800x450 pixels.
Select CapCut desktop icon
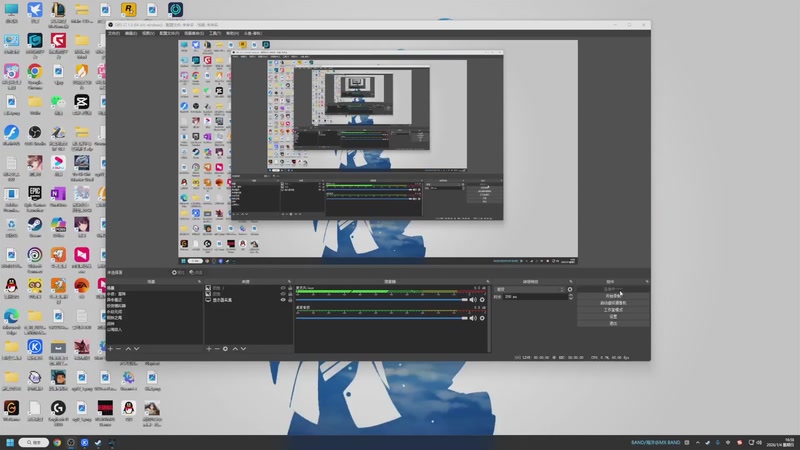82,106
